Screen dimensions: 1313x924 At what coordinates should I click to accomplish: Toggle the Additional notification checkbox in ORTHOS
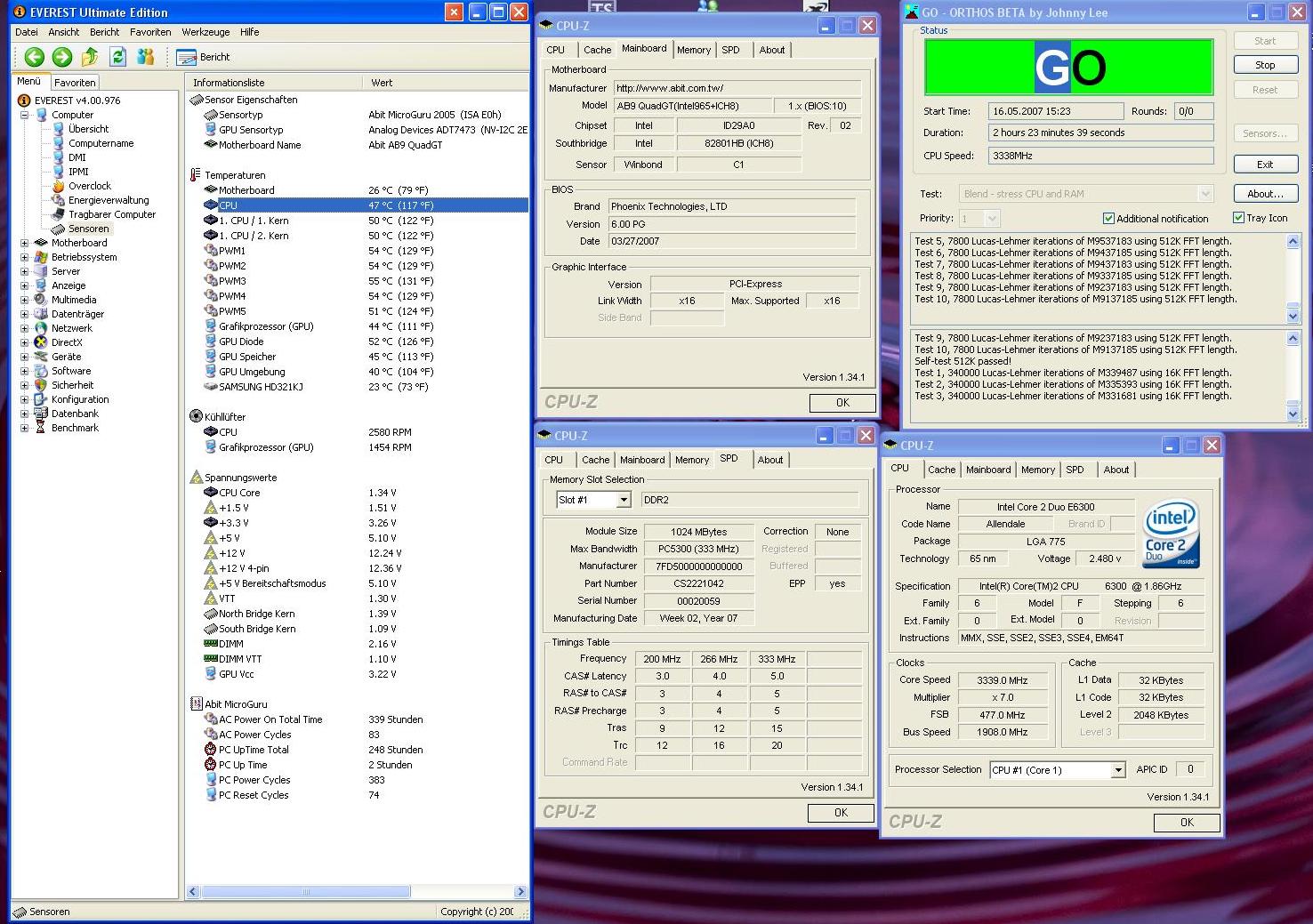point(1108,218)
